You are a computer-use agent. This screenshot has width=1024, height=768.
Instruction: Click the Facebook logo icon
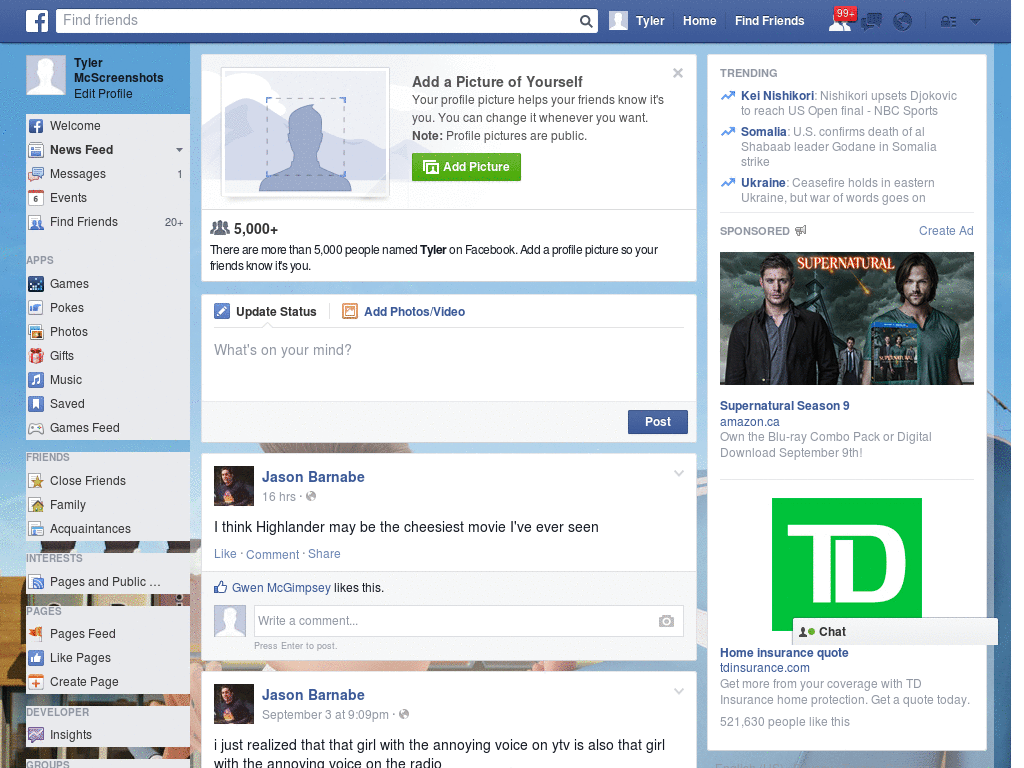(37, 21)
